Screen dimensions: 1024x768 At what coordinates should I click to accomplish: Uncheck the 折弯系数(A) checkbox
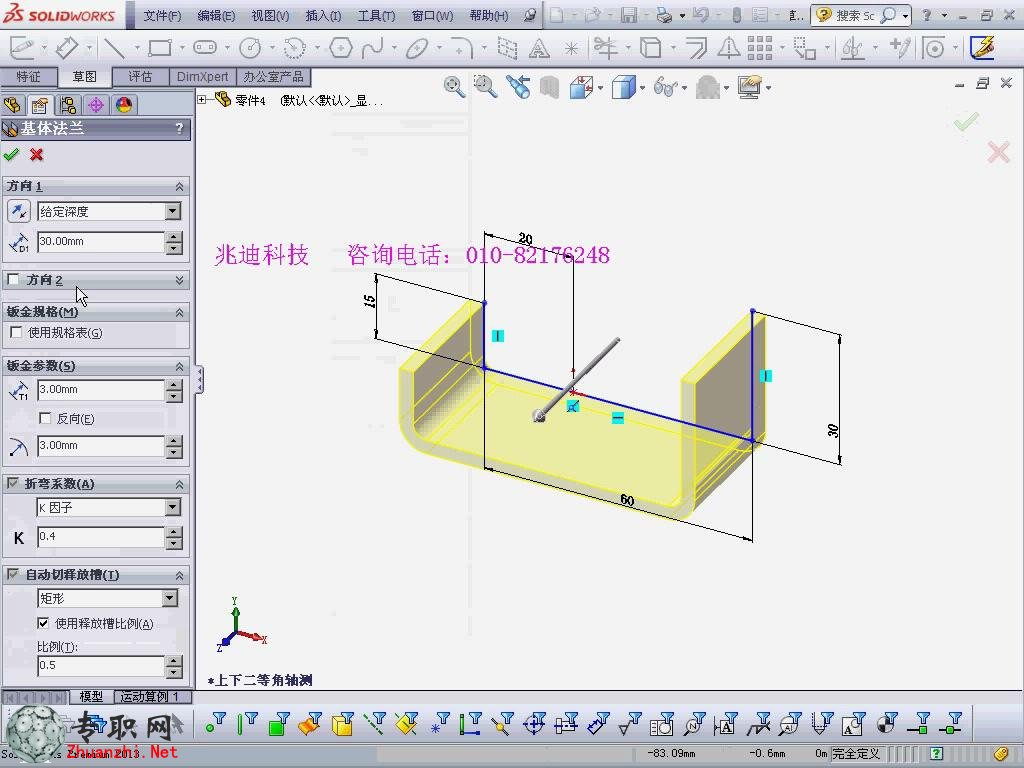click(12, 483)
